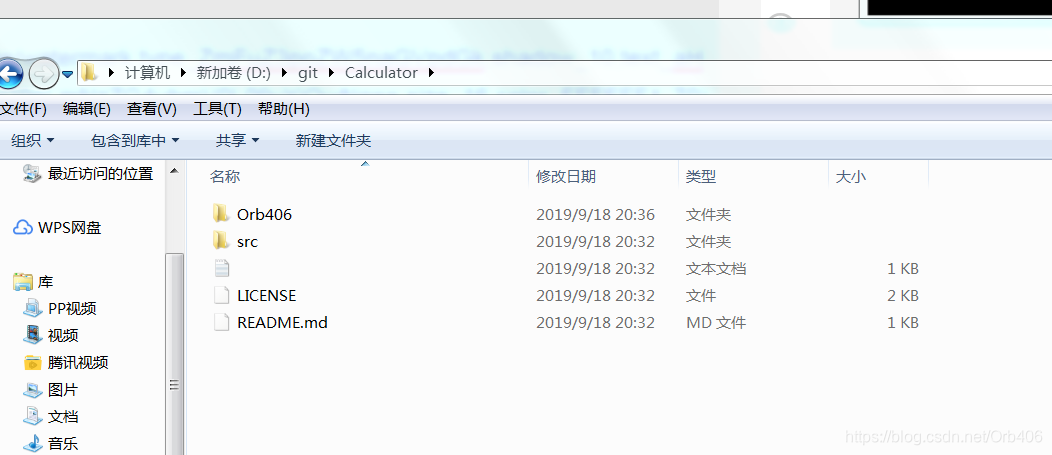1052x455 pixels.
Task: Open the 查看(V) menu
Action: pos(152,109)
